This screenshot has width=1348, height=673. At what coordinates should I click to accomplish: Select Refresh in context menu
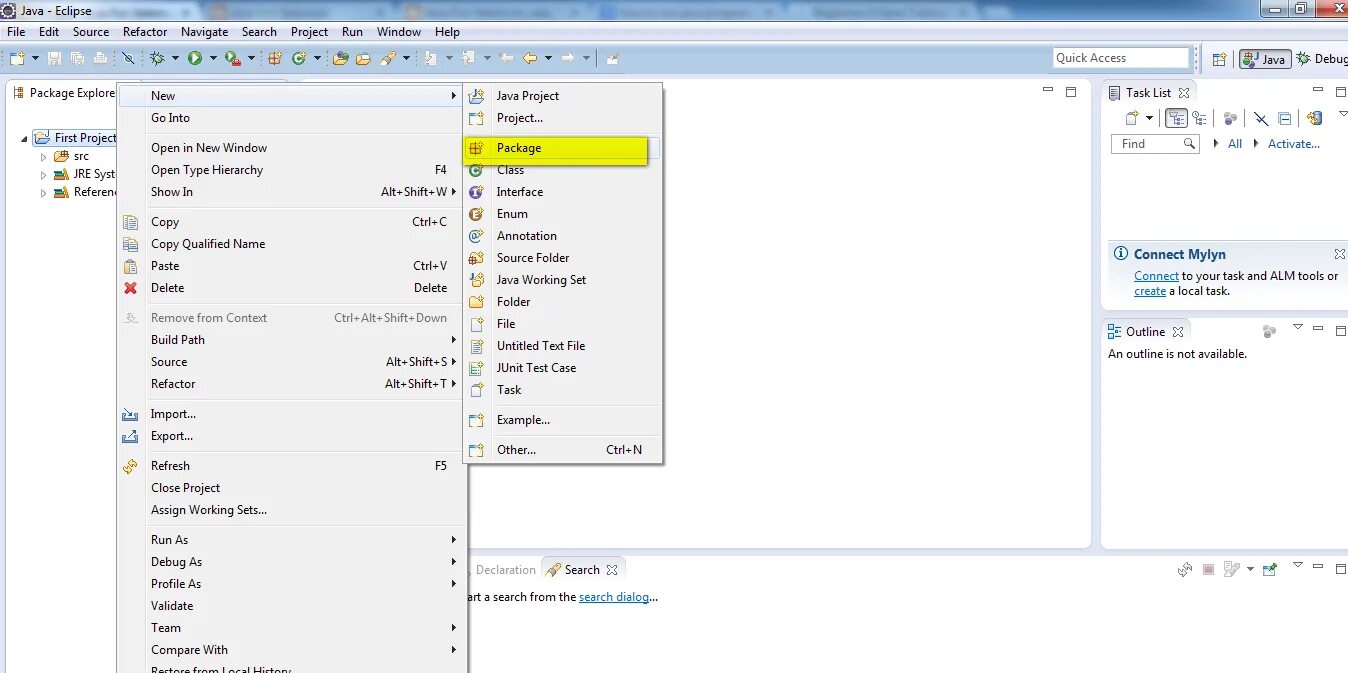290,466
